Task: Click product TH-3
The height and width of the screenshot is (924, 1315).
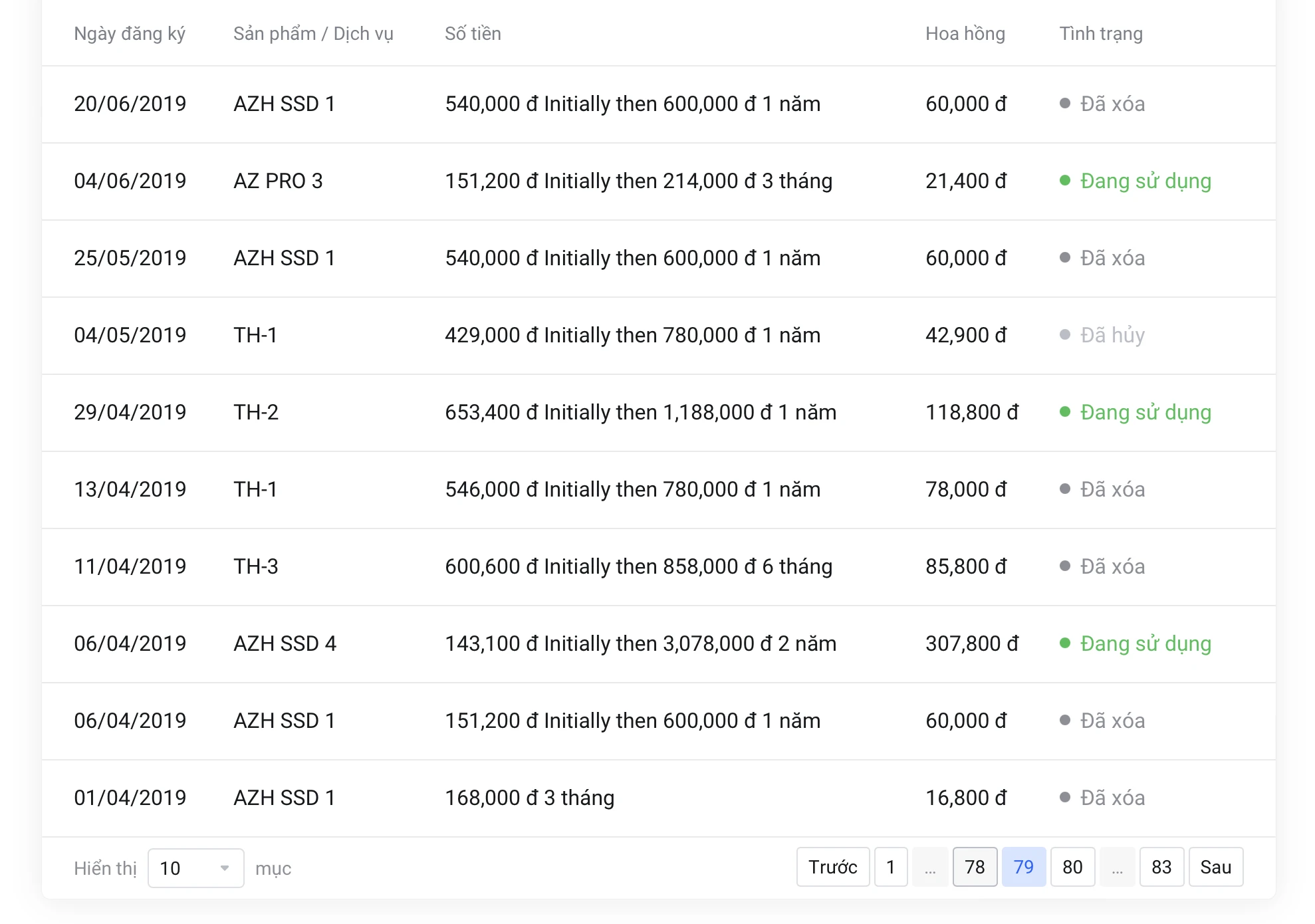Action: point(256,566)
